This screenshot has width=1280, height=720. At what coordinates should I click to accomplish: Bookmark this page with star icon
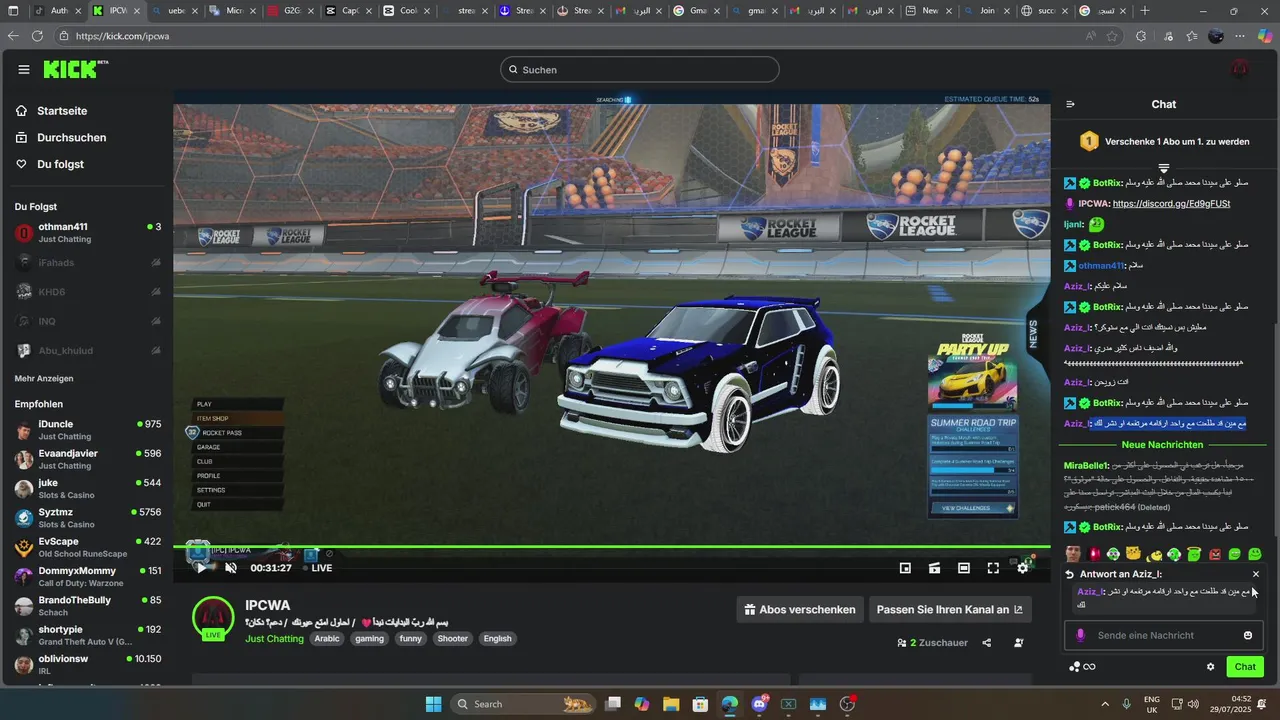1112,36
